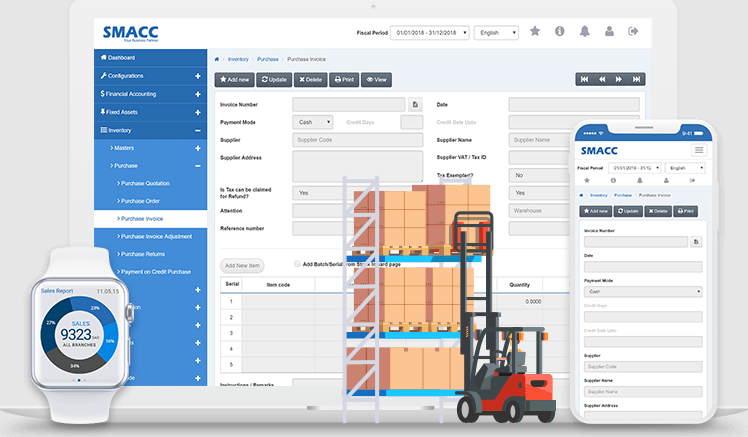Click Add new button on phone

pos(595,211)
